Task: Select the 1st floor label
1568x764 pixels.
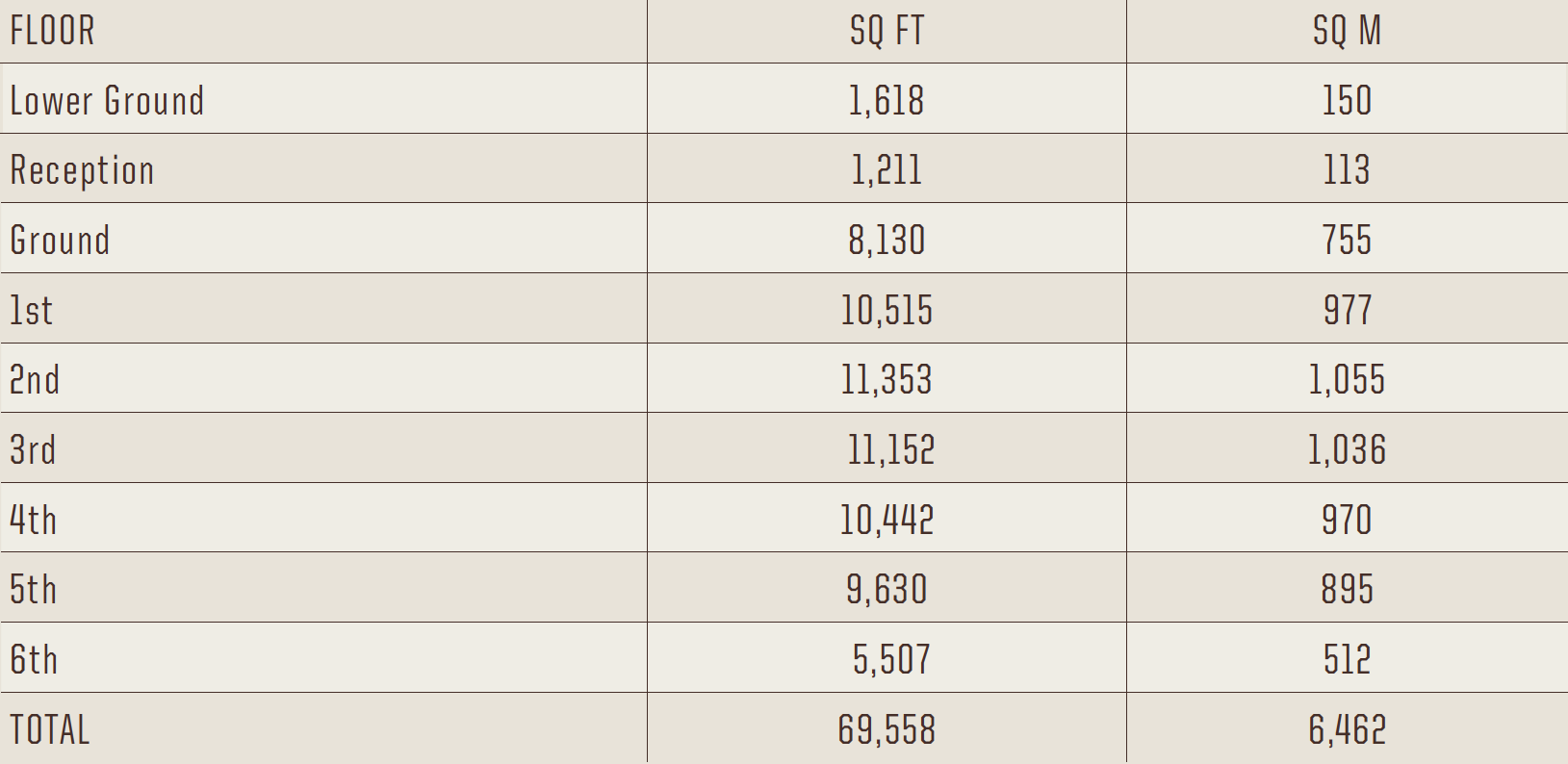Action: pos(31,310)
